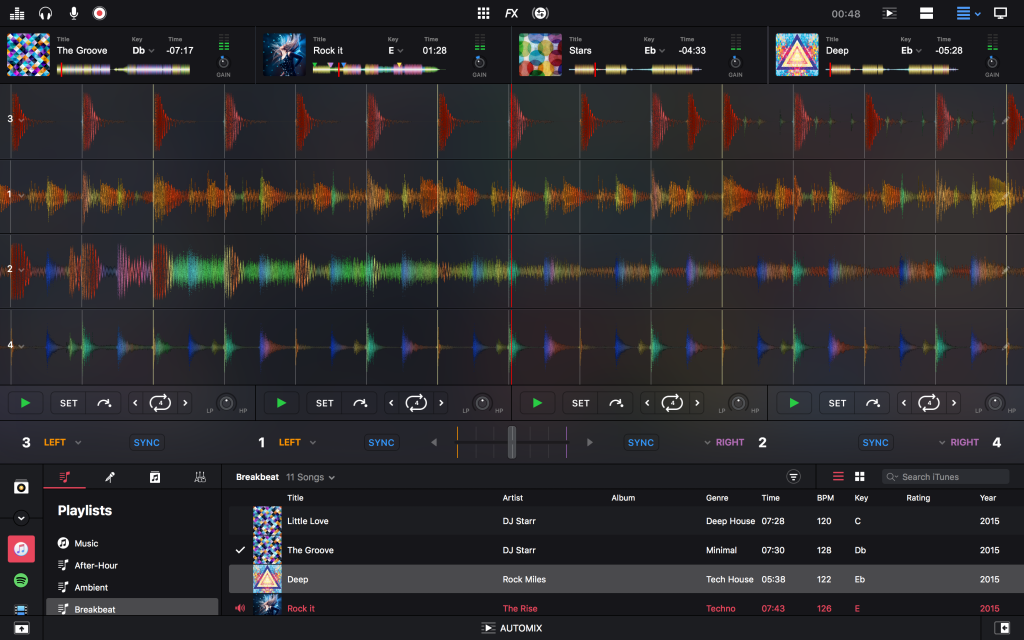Select the Spotify source in sidebar
This screenshot has width=1024, height=640.
tap(21, 580)
